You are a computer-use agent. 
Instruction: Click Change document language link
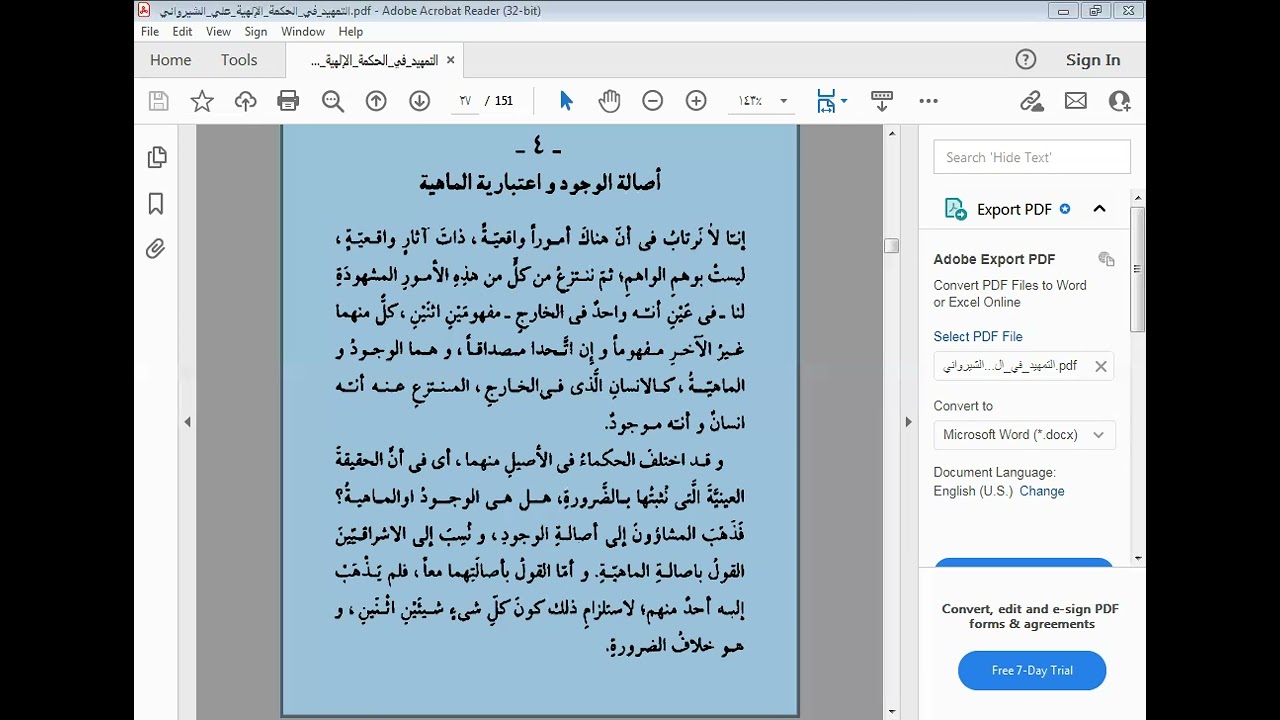point(1042,491)
